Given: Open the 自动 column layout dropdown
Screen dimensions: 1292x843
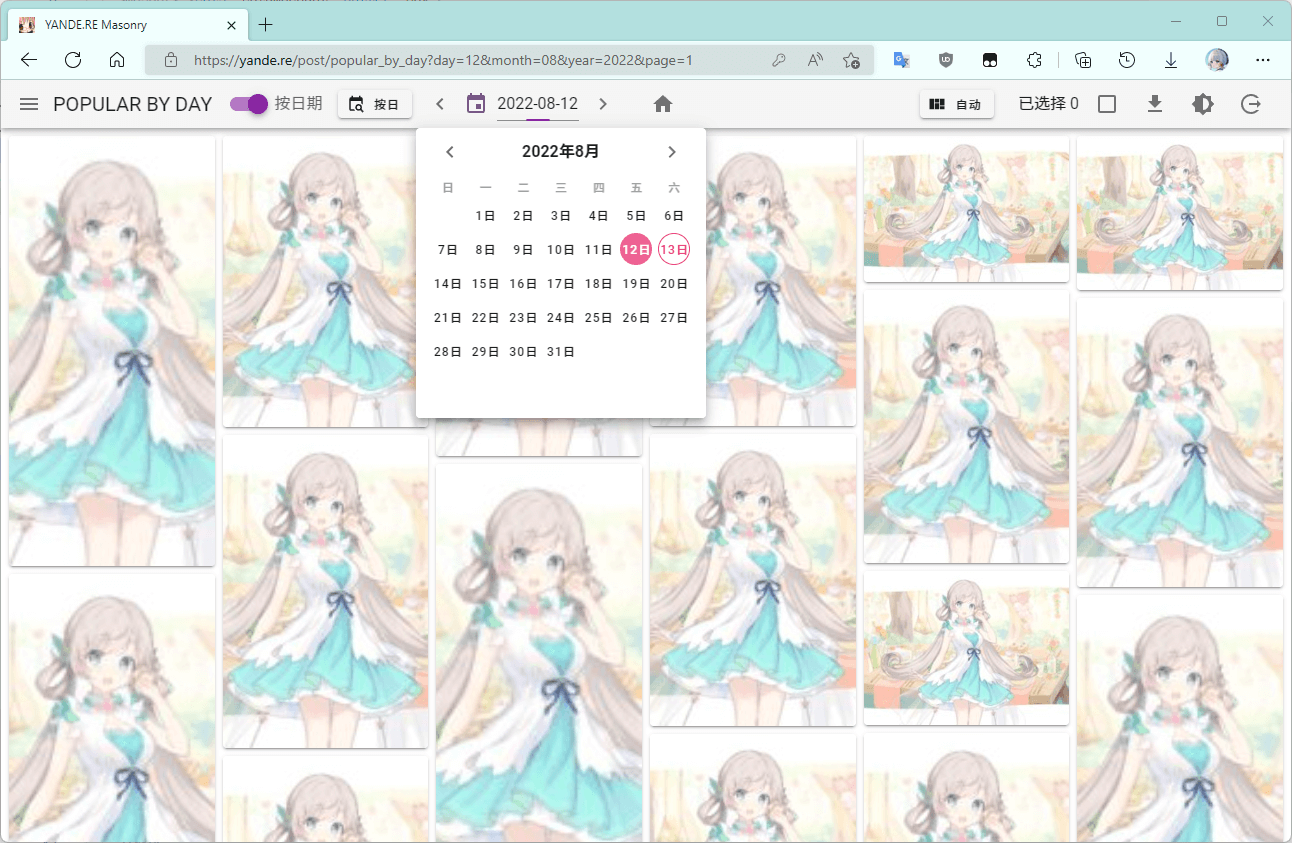Looking at the screenshot, I should click(x=957, y=104).
